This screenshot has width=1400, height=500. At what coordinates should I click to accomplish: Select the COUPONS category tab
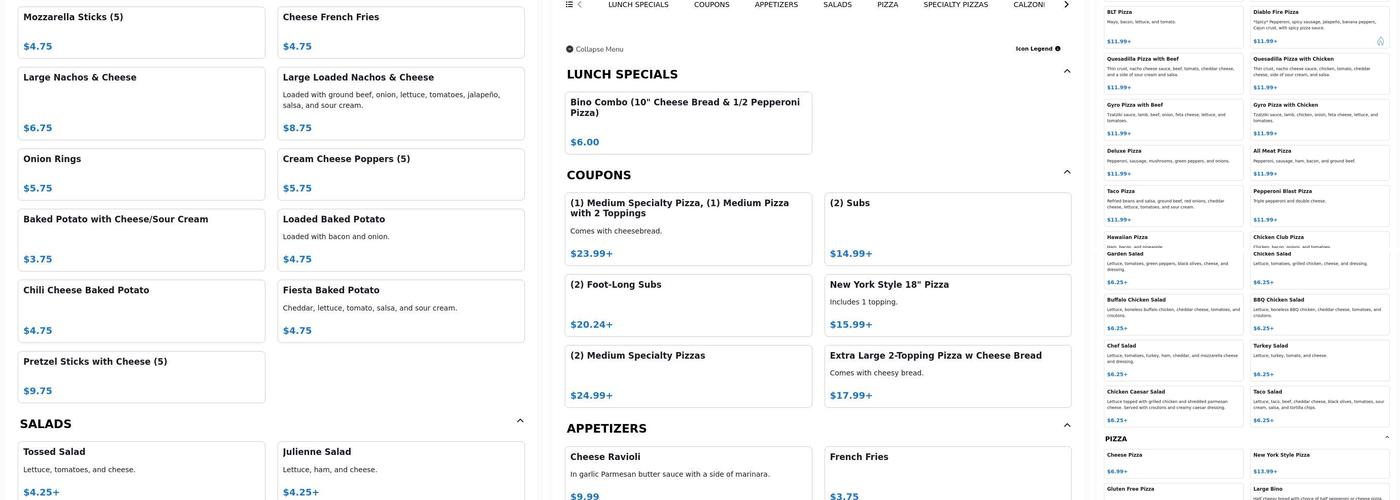pyautogui.click(x=711, y=5)
